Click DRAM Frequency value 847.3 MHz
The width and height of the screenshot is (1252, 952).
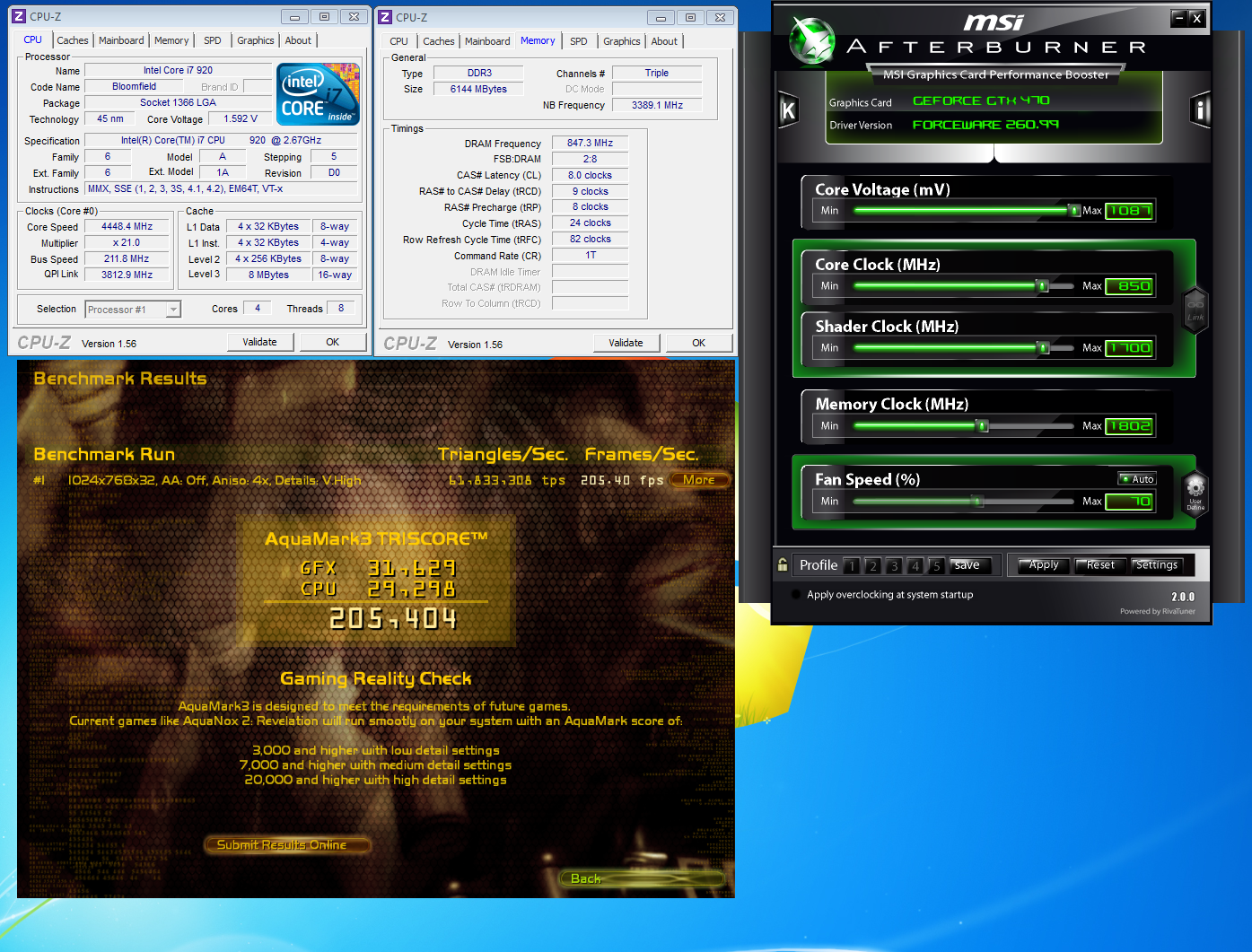pyautogui.click(x=590, y=143)
